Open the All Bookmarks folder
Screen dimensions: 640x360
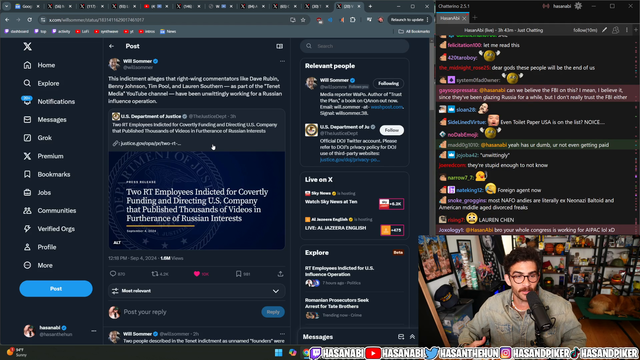(x=414, y=31)
